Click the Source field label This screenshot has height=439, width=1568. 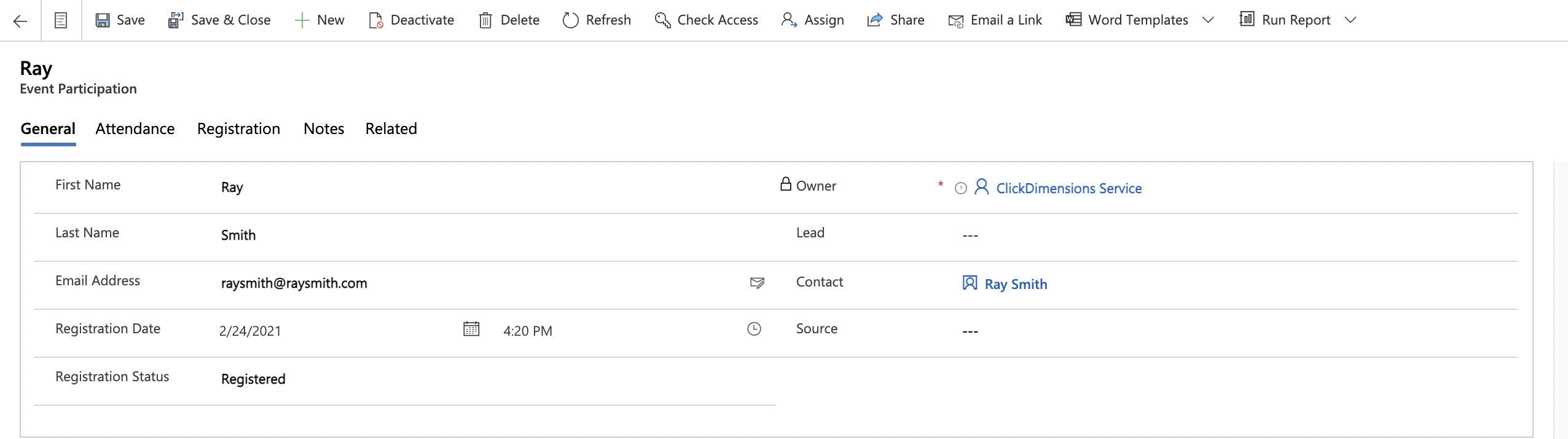[x=817, y=329]
